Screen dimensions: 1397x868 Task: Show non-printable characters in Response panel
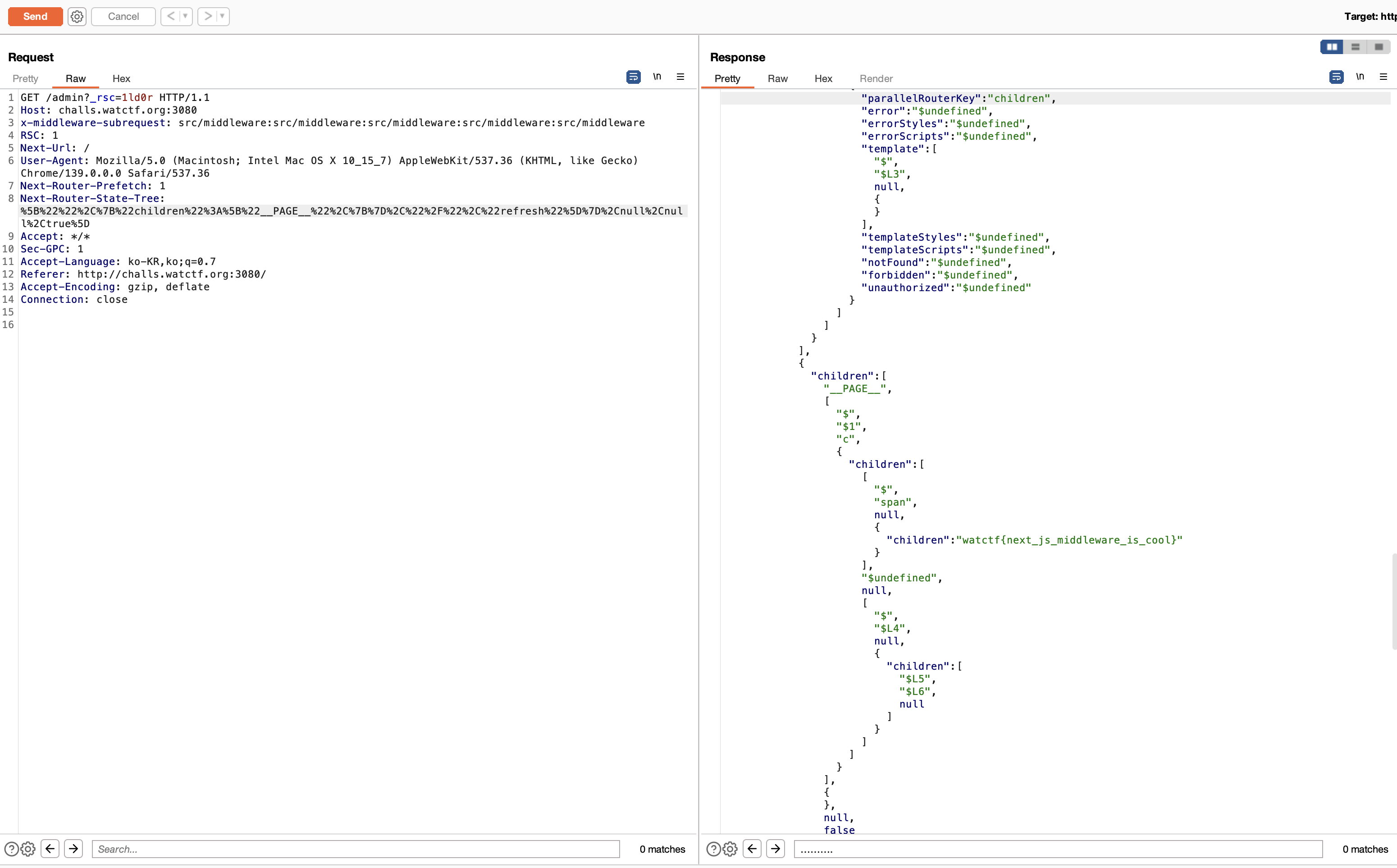tap(1360, 76)
